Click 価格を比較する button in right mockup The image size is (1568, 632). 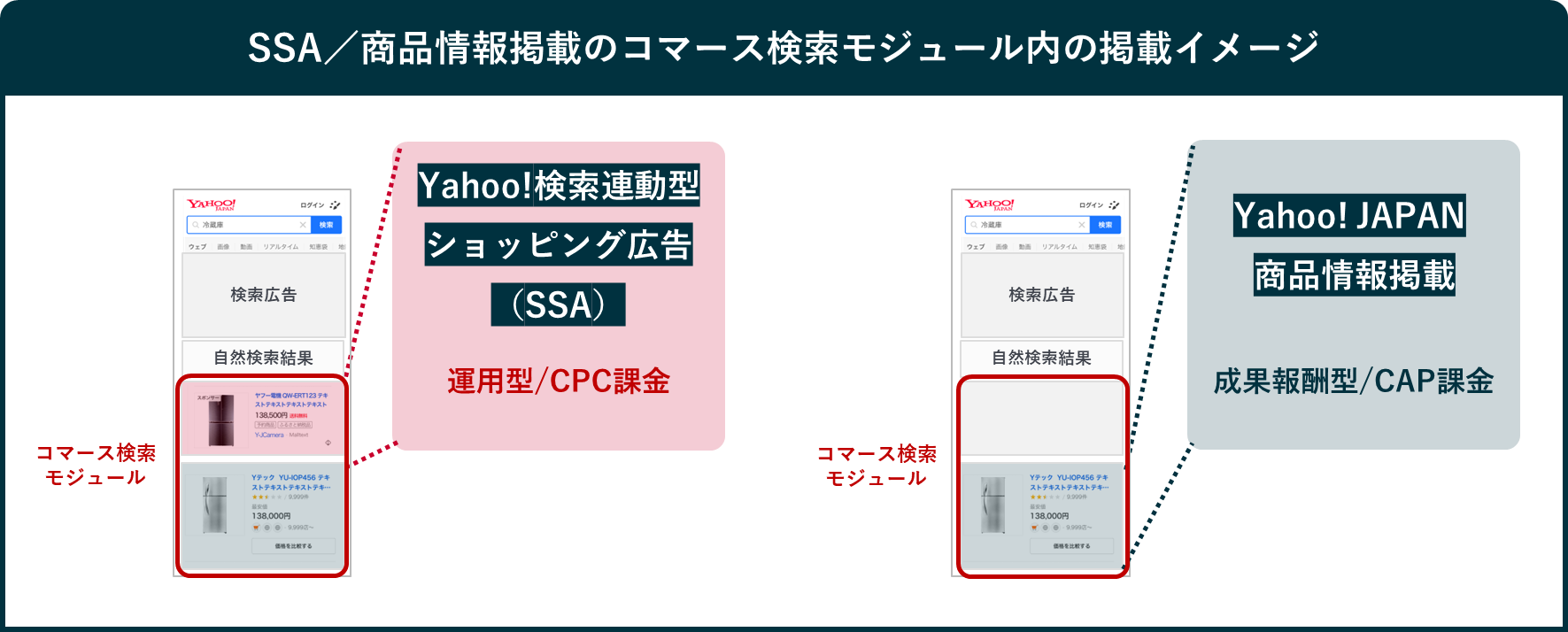(1071, 546)
